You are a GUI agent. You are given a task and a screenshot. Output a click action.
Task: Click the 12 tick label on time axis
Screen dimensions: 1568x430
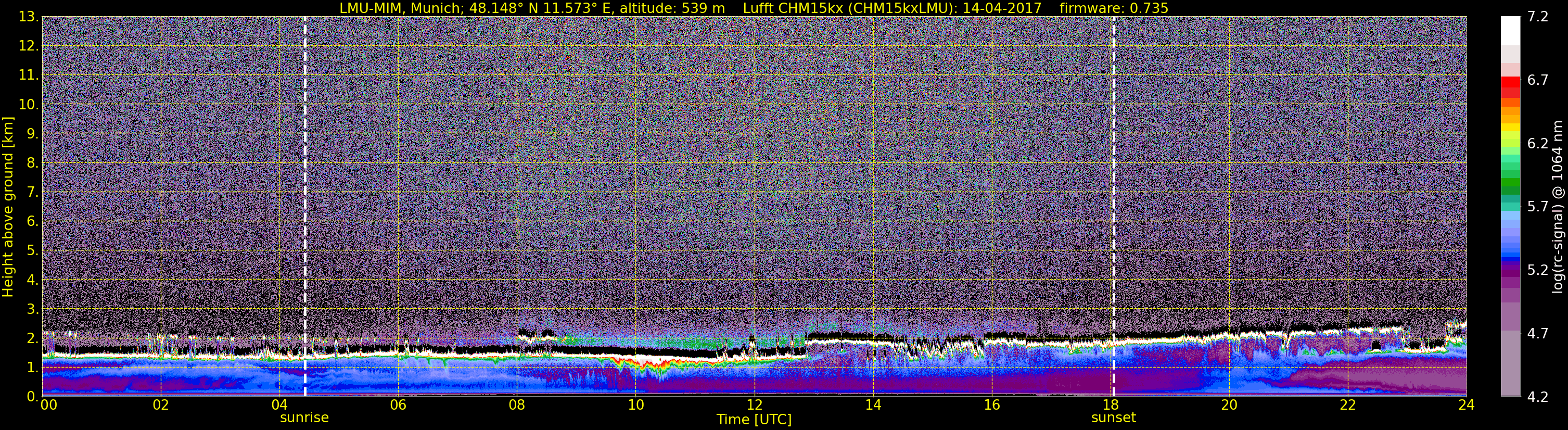click(754, 405)
